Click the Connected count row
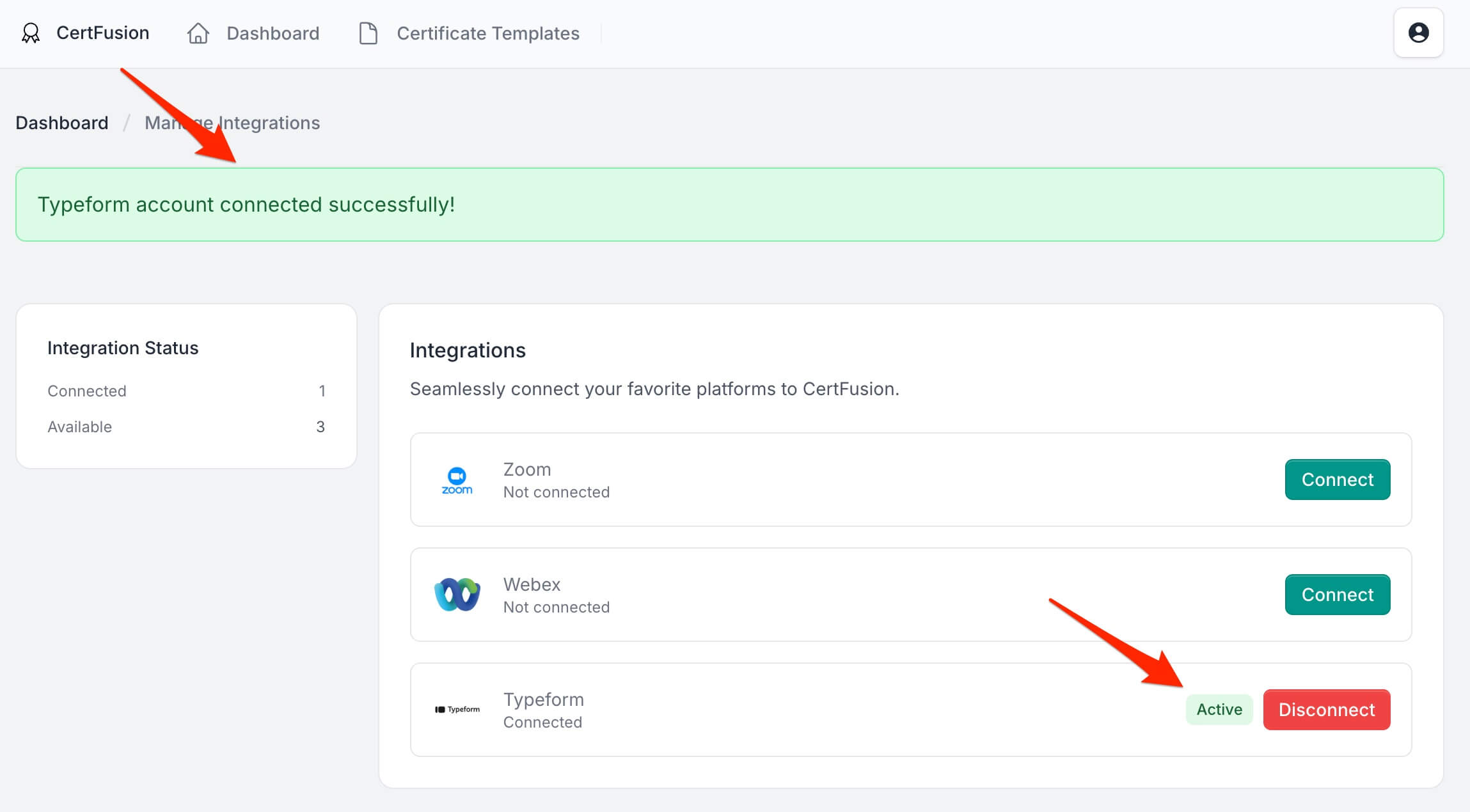The height and width of the screenshot is (812, 1470). tap(186, 391)
